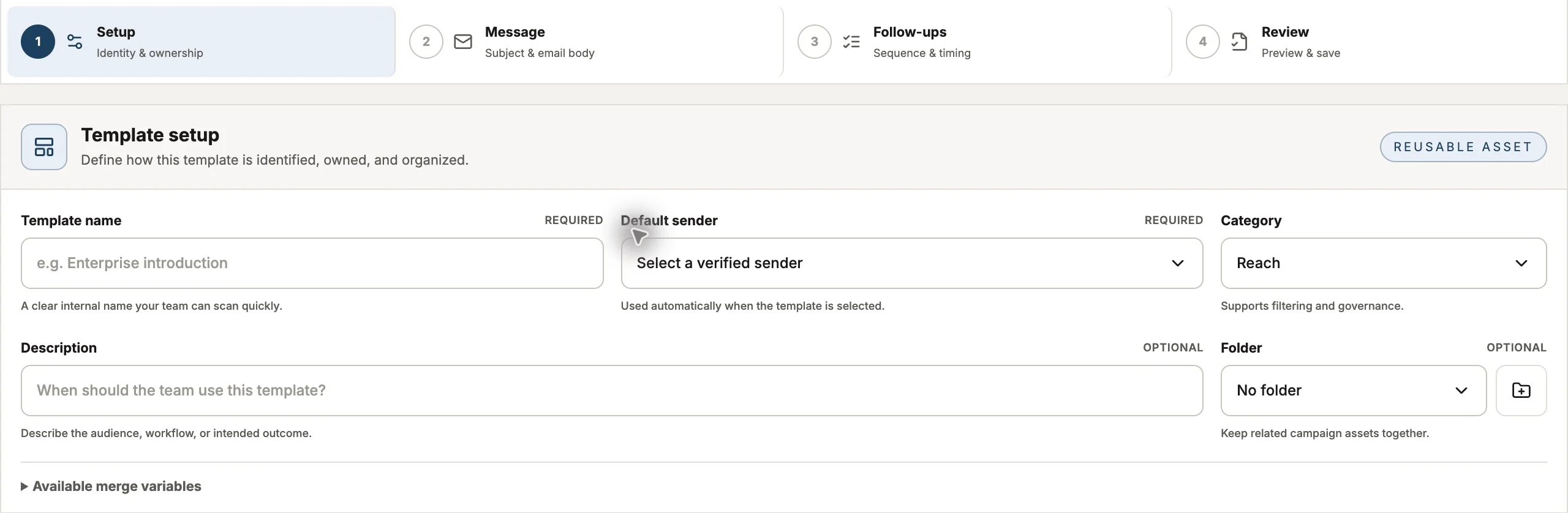
Task: Click the Description label
Action: (x=59, y=348)
